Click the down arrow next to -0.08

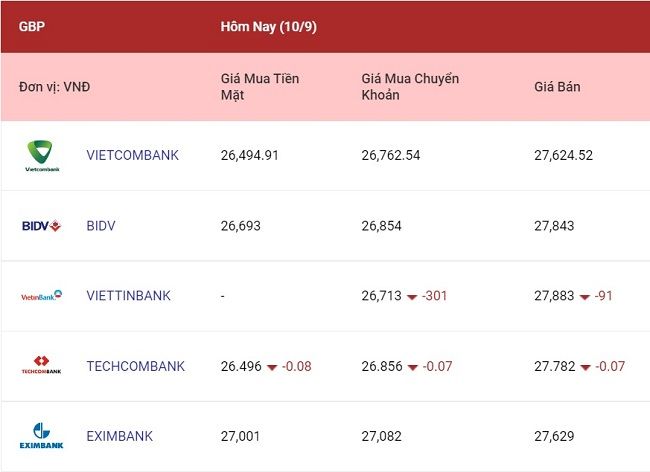[x=272, y=368]
